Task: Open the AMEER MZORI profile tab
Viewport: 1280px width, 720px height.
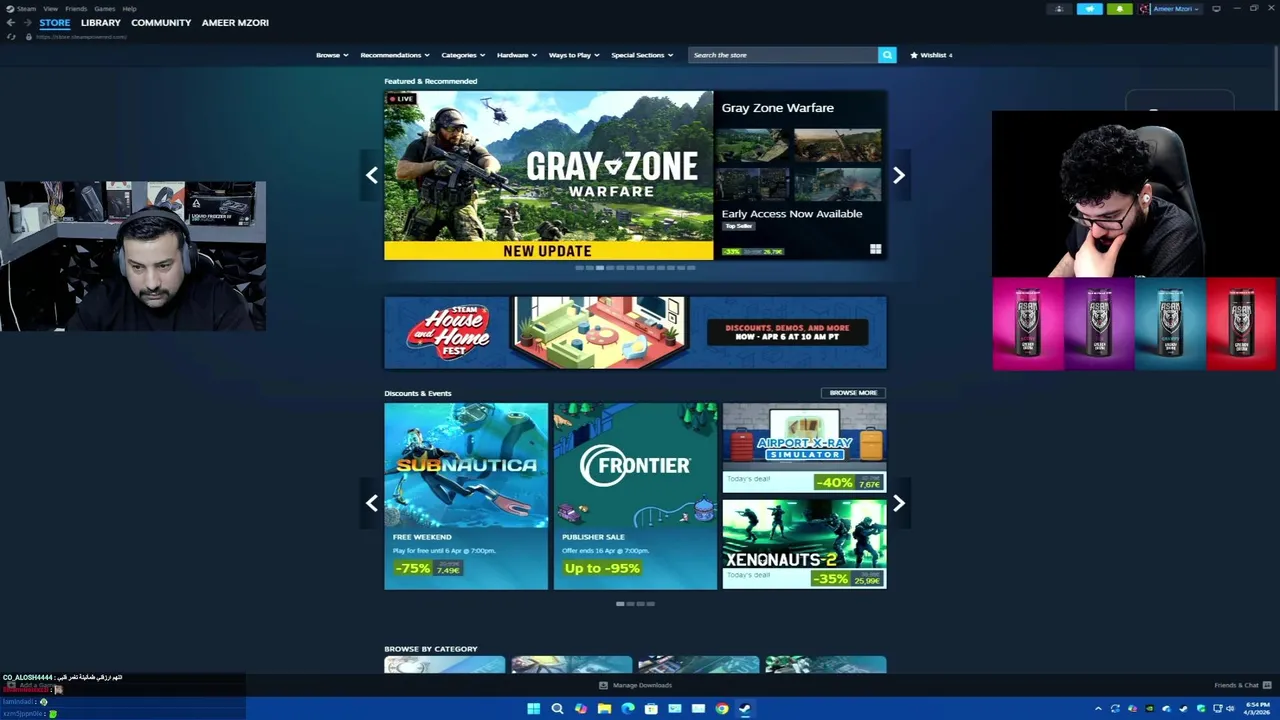Action: pyautogui.click(x=235, y=22)
